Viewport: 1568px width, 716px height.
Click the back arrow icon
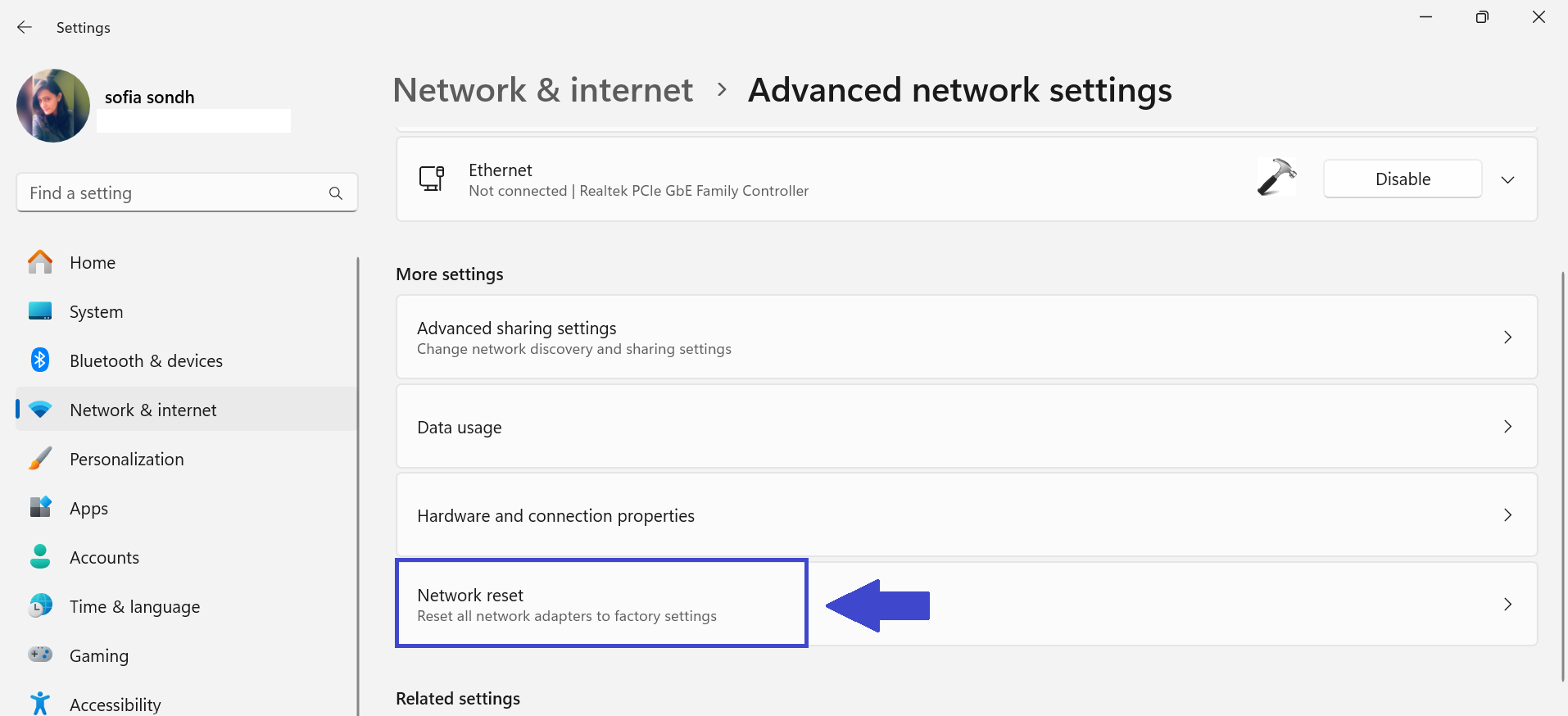(25, 27)
